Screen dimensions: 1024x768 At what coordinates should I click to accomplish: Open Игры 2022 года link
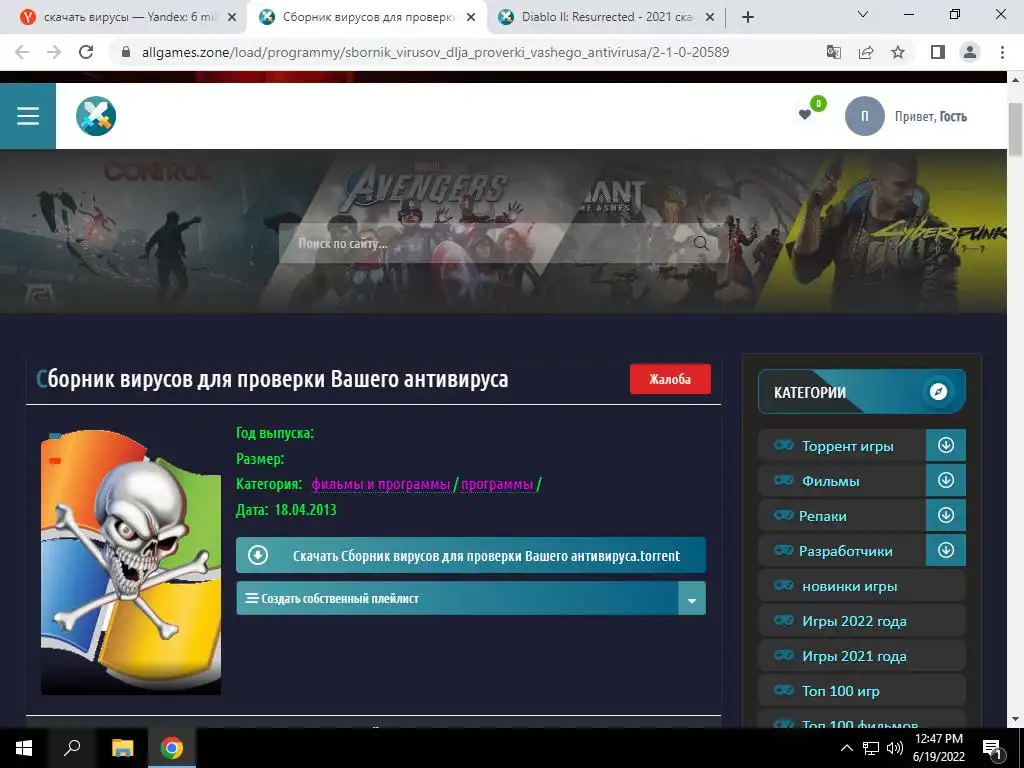pos(854,621)
